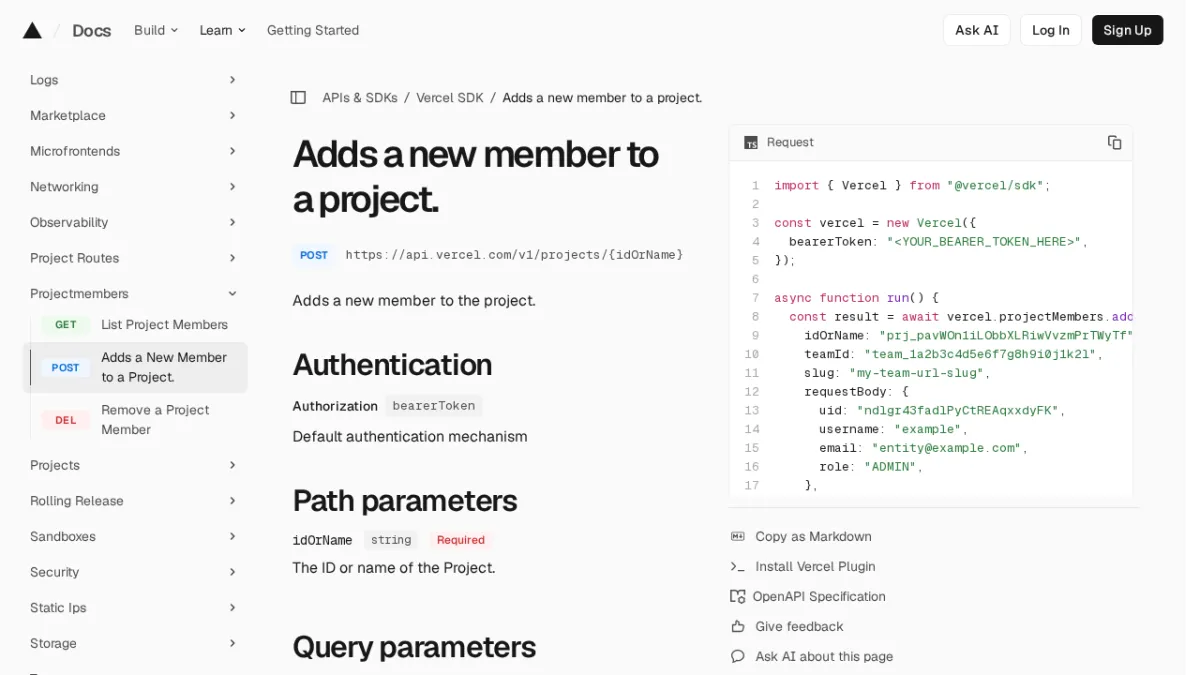Click the email "entity@example.com" code line
The width and height of the screenshot is (1200, 675).
[923, 448]
